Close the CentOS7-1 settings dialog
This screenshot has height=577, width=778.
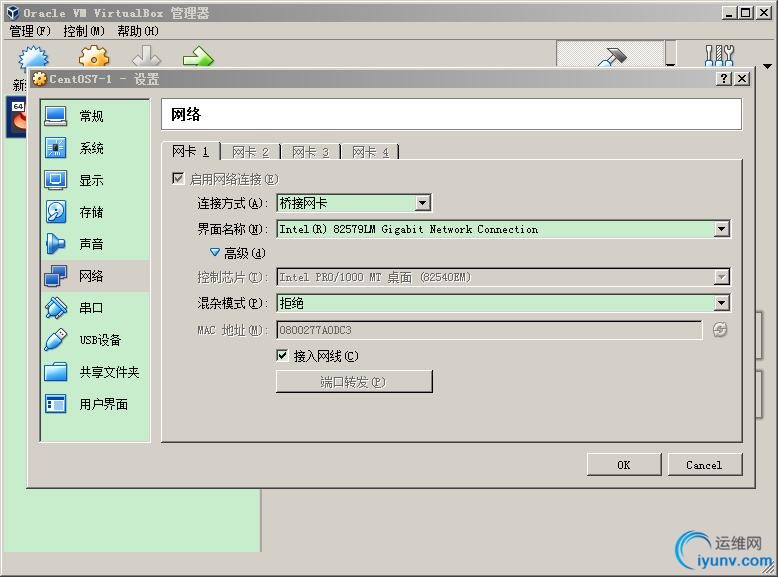[x=742, y=78]
